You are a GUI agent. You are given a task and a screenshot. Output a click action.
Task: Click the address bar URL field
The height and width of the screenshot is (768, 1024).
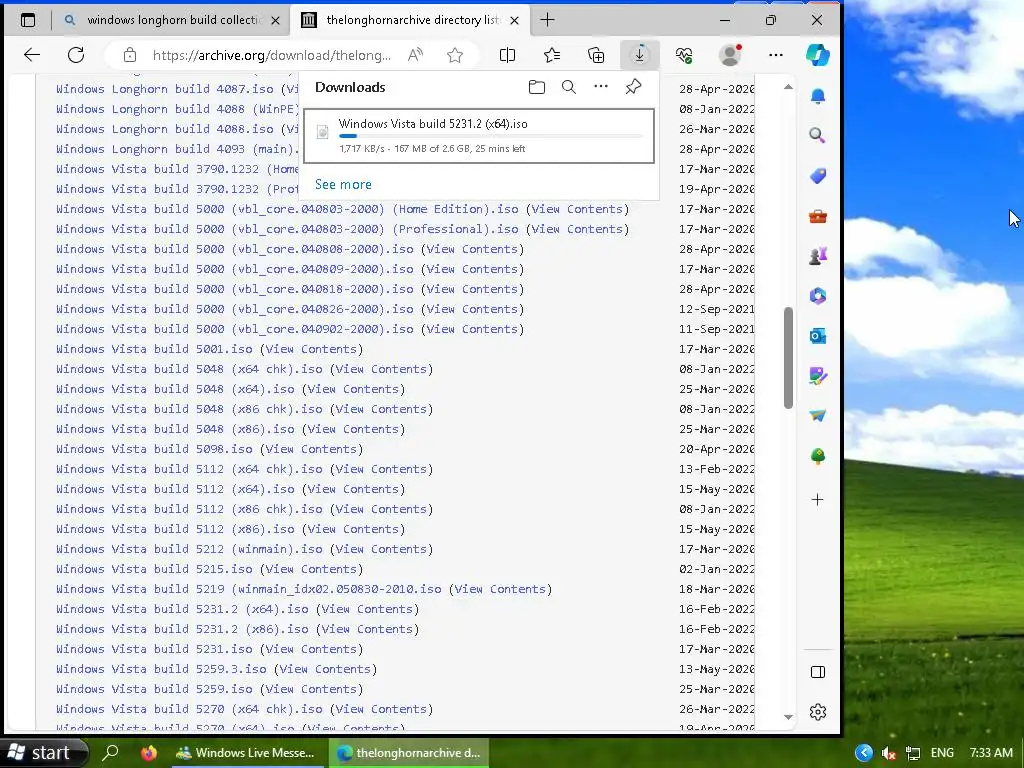click(271, 55)
